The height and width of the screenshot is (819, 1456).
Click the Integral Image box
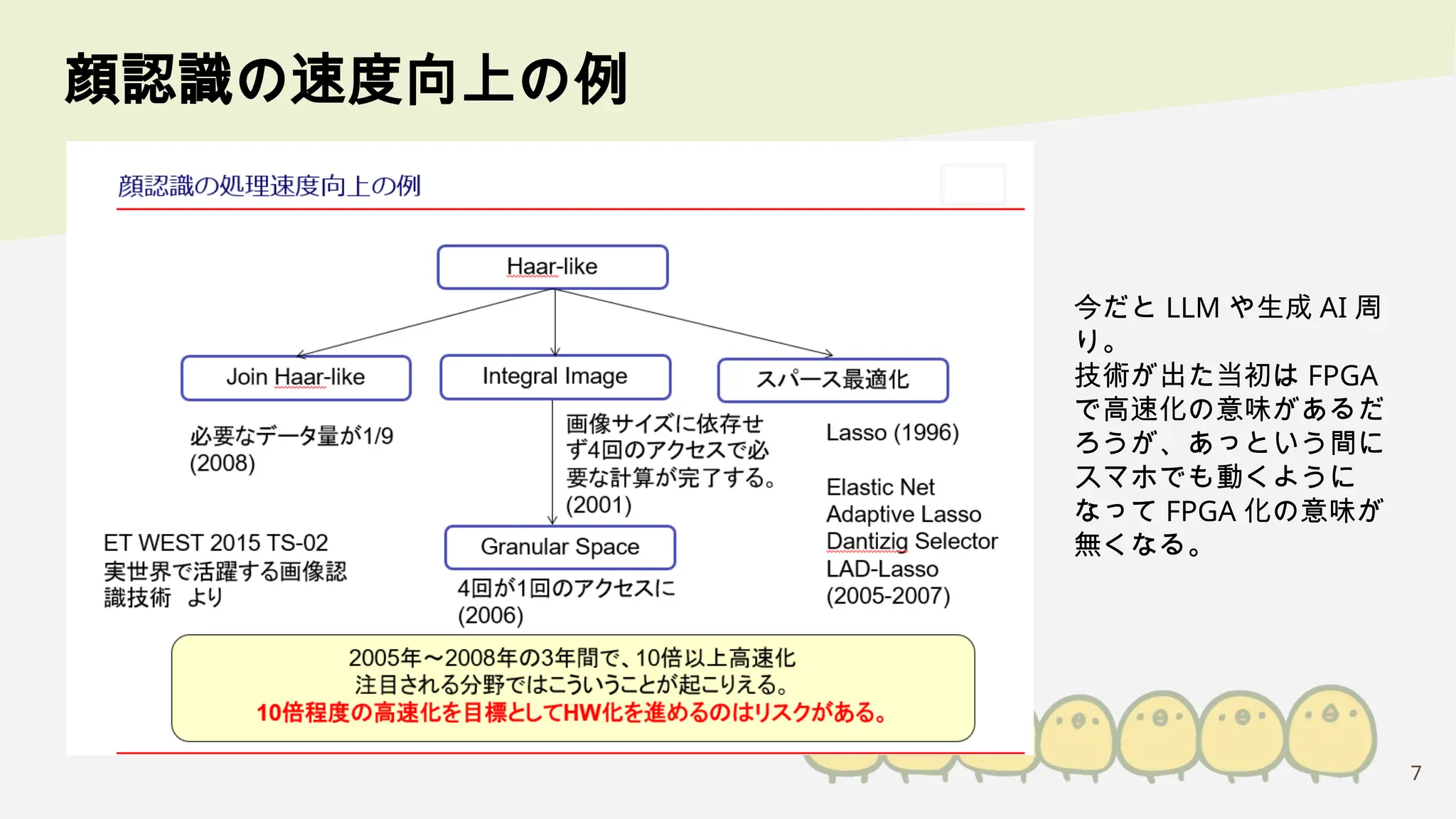point(555,377)
